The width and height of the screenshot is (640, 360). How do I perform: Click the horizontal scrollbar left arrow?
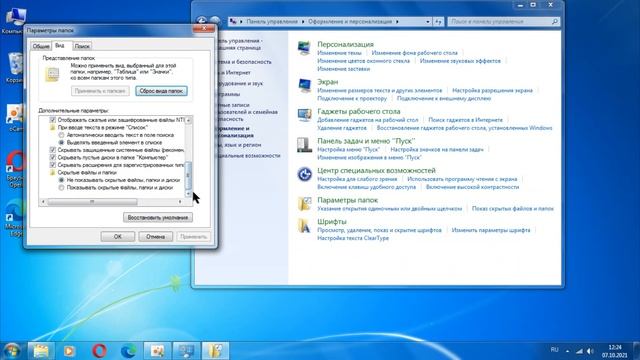coord(43,202)
